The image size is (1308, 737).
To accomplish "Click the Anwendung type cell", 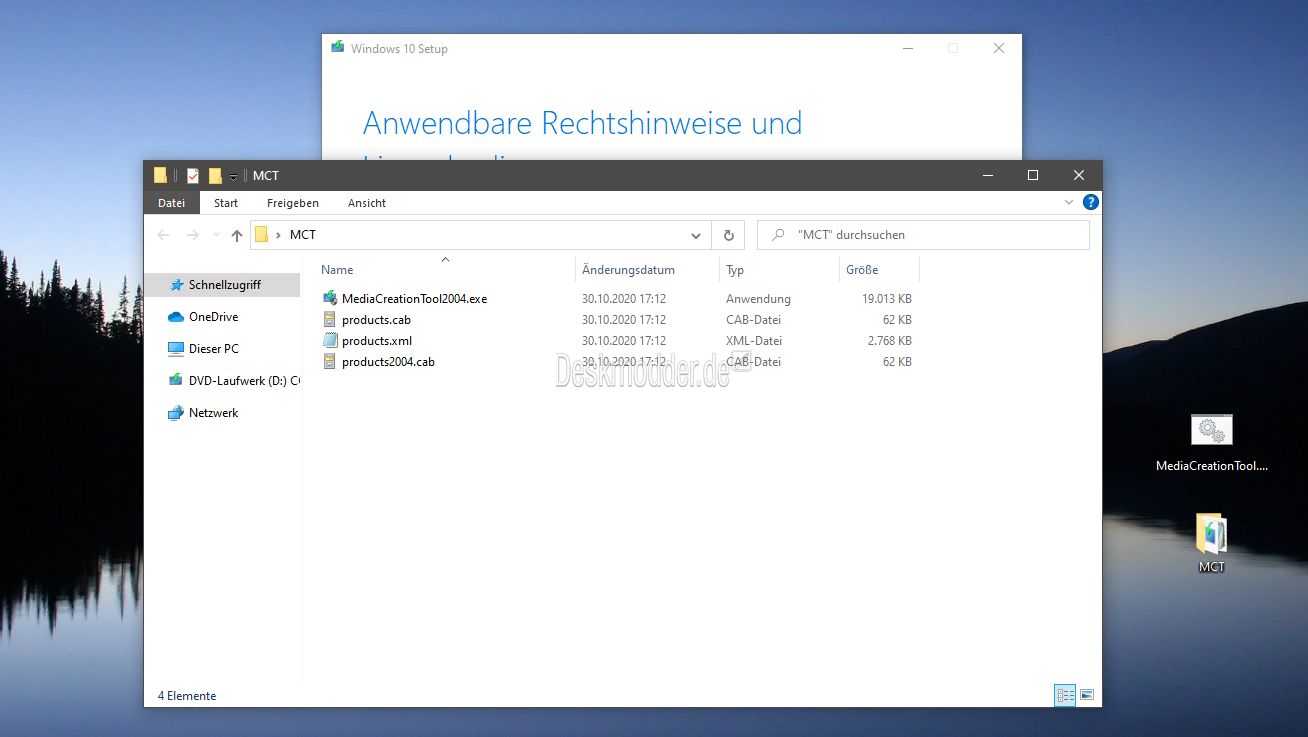I will point(758,299).
